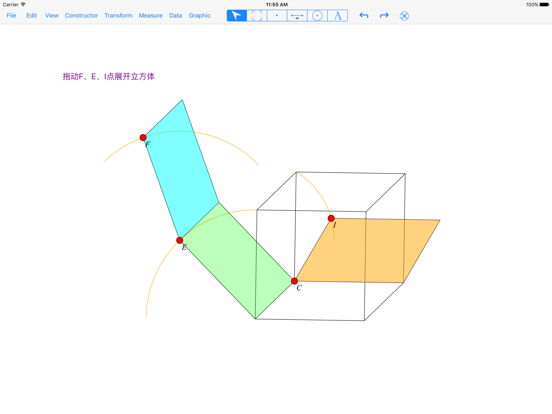Tap the circled X close icon
The height and width of the screenshot is (414, 552).
tap(404, 16)
